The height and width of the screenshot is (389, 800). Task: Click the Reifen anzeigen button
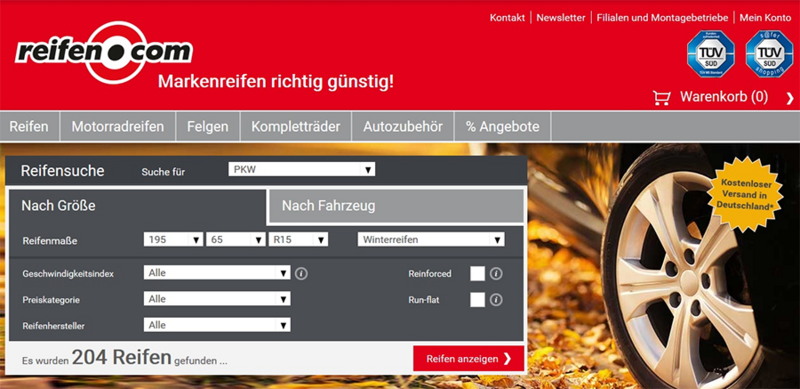click(468, 359)
